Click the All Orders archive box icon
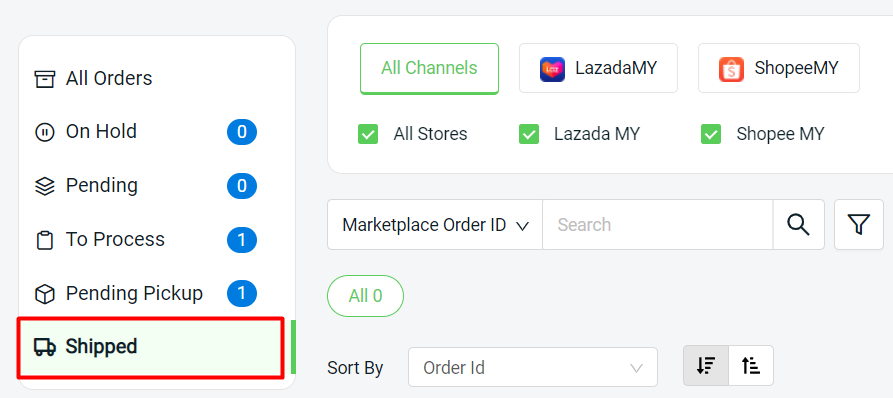This screenshot has height=398, width=893. coord(44,79)
